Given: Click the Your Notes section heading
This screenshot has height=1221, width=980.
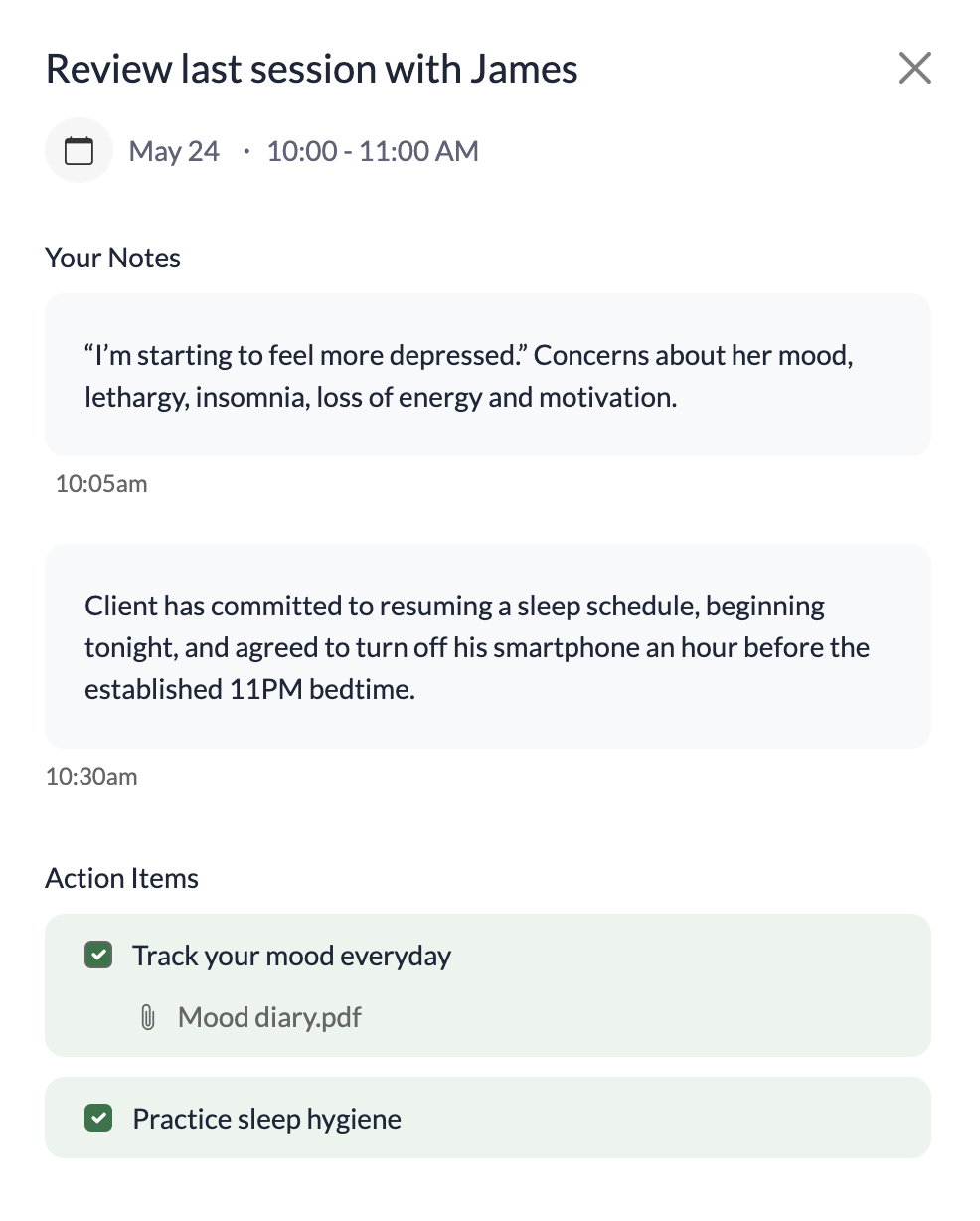Looking at the screenshot, I should (x=113, y=258).
